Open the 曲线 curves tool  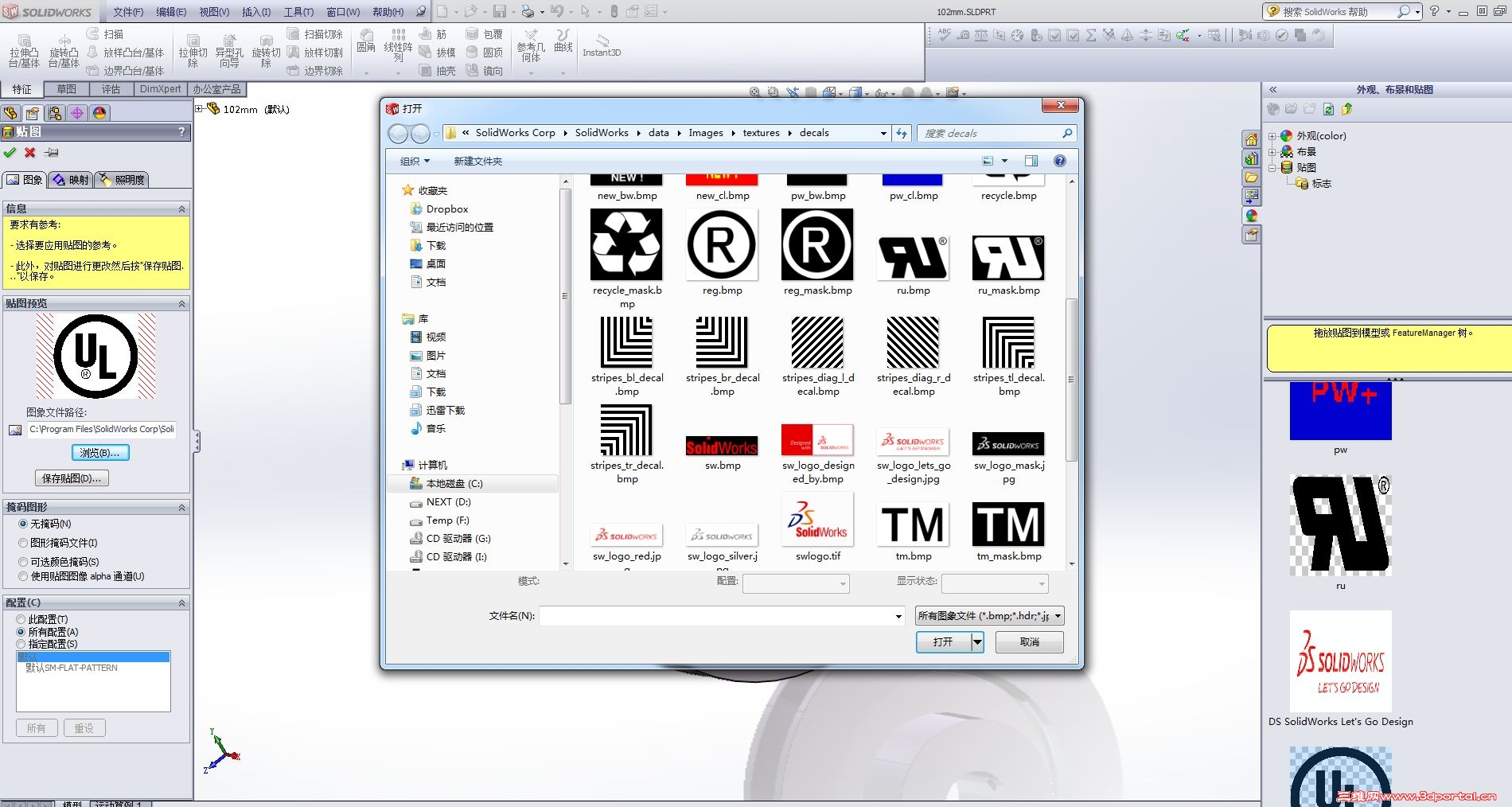pyautogui.click(x=563, y=41)
